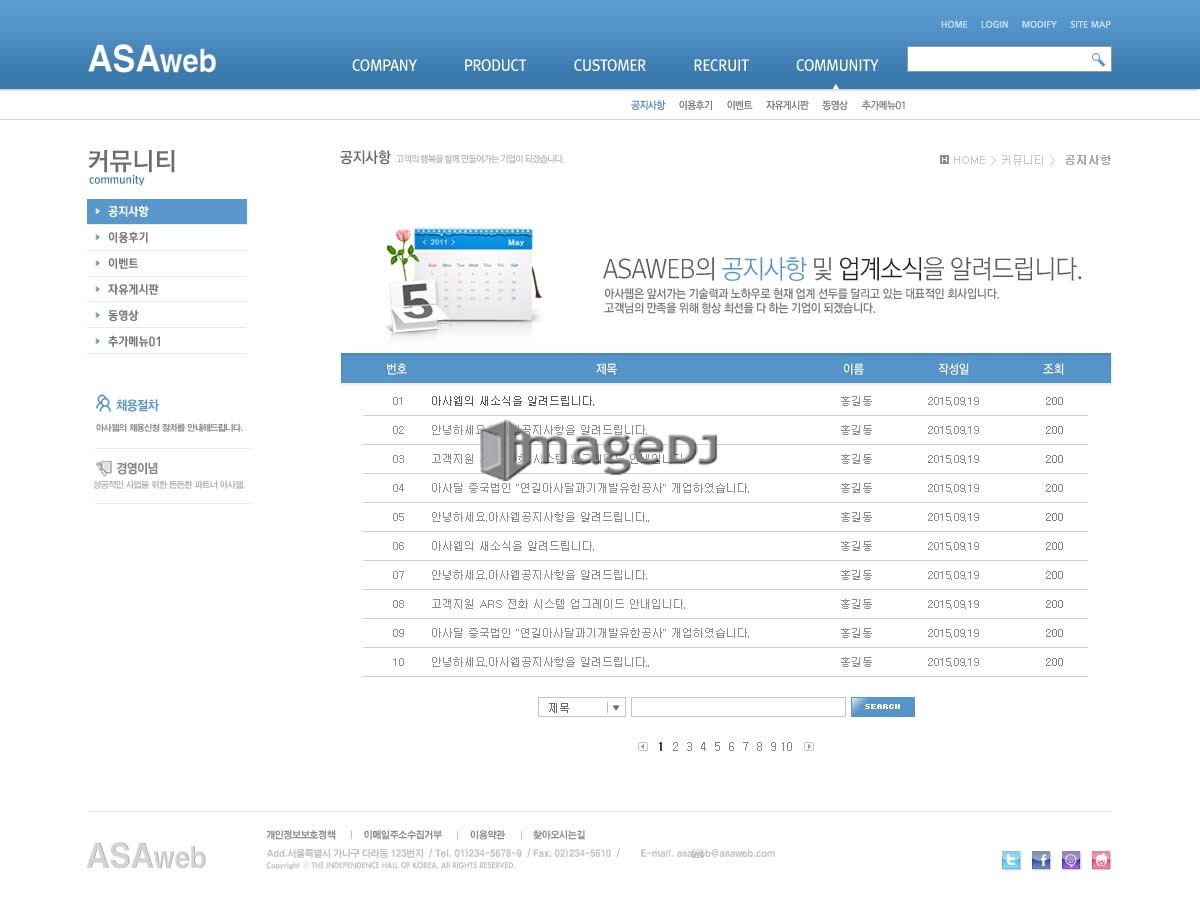This screenshot has height=900, width=1200.
Task: Click the HOME link at top right
Action: point(954,25)
